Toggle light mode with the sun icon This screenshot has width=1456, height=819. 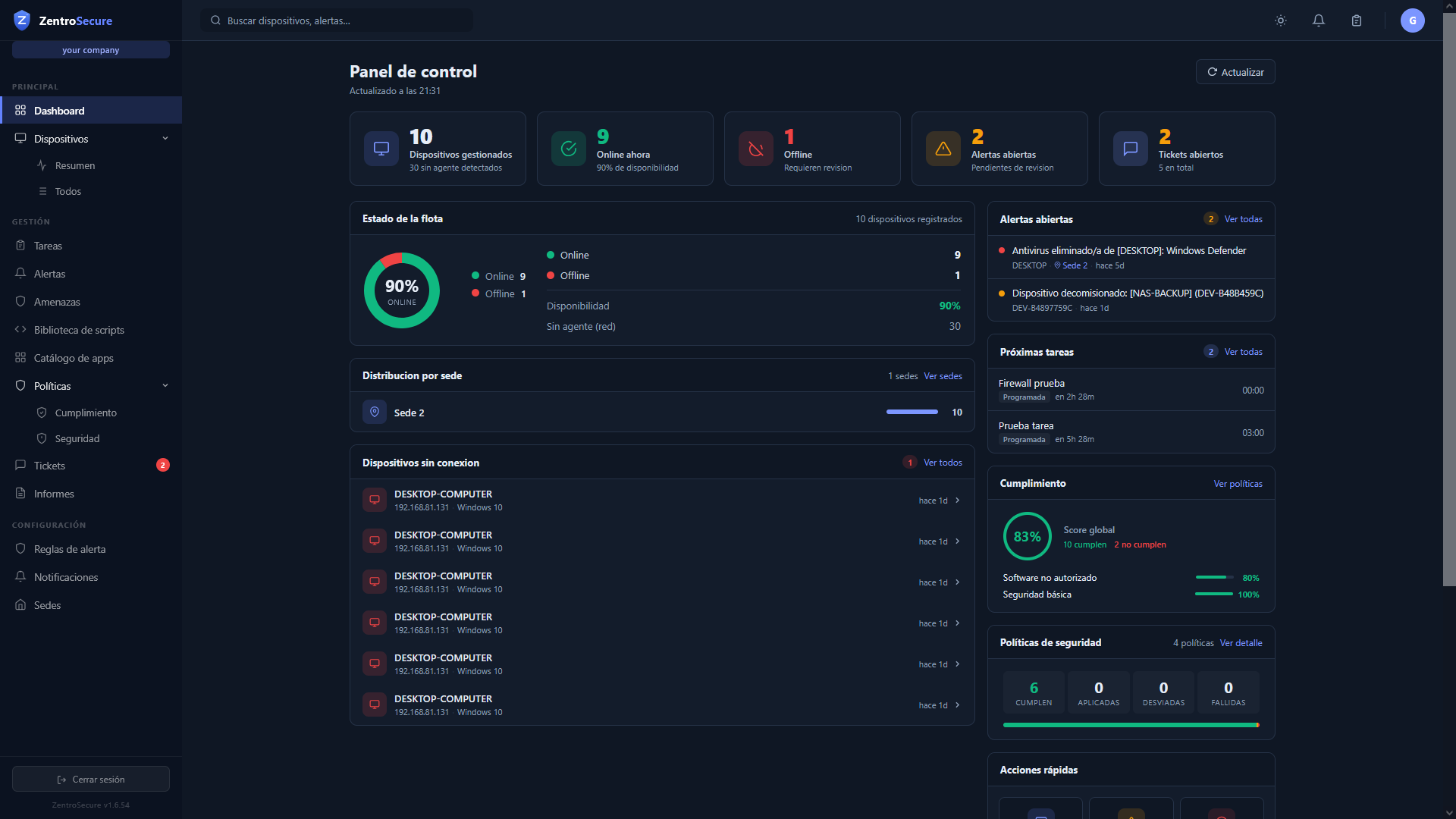click(1281, 20)
